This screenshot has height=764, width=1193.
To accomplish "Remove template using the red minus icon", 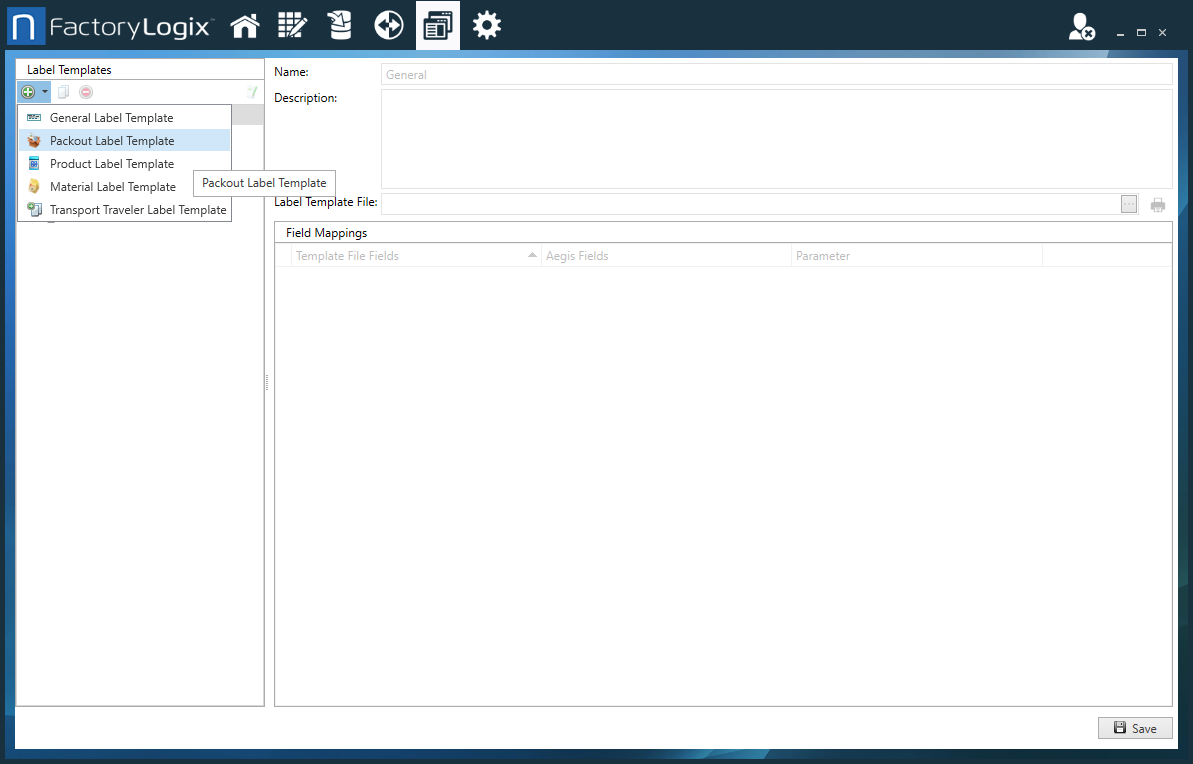I will [85, 91].
